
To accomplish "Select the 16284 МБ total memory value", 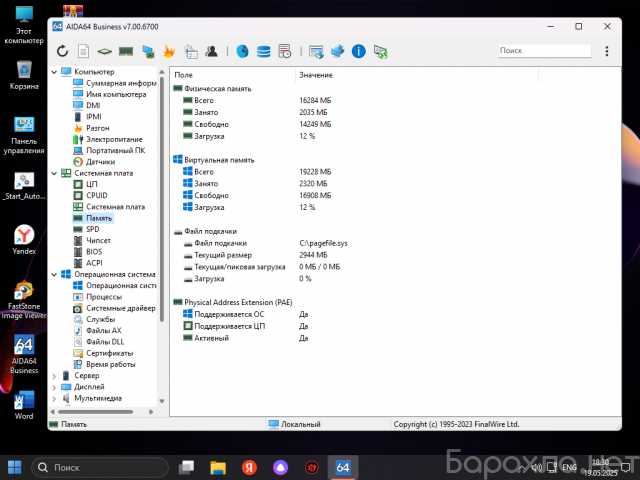I will (x=315, y=100).
